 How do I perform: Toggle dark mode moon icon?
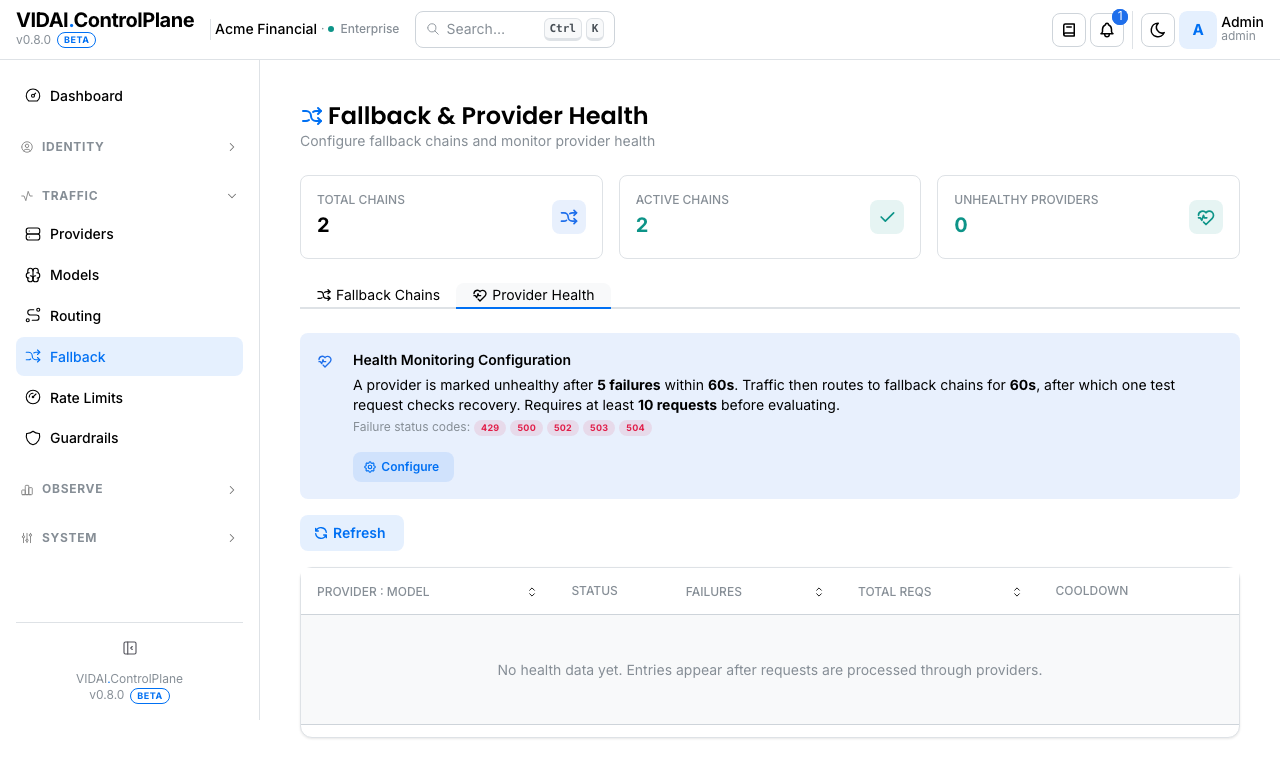tap(1158, 30)
